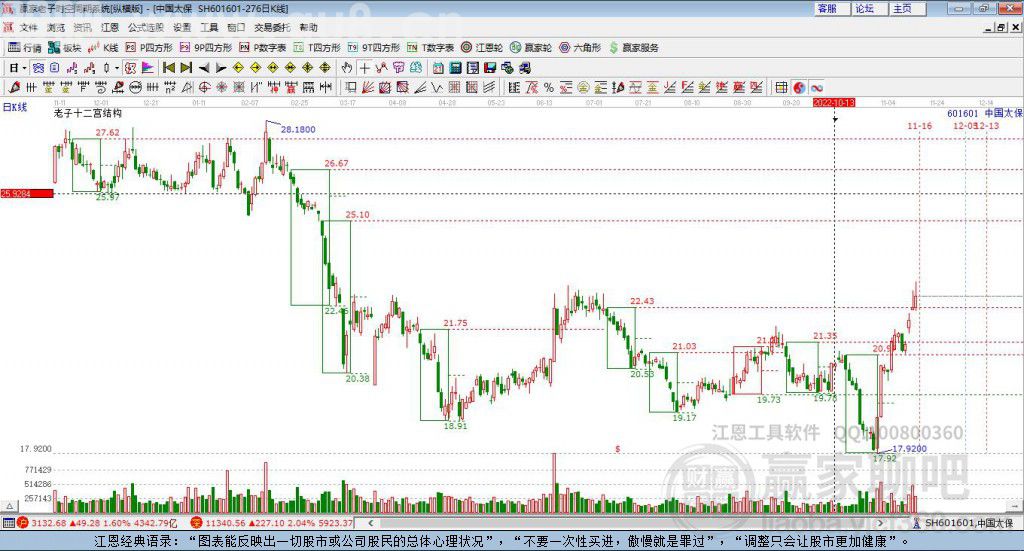Screen dimensions: 1024x551
Task: Click the 板块 toolbar button
Action: (65, 48)
